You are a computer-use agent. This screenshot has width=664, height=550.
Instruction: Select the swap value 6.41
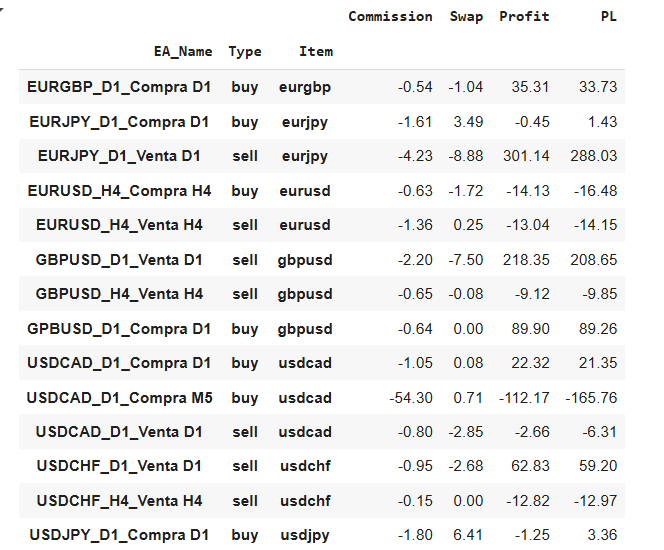coord(468,535)
